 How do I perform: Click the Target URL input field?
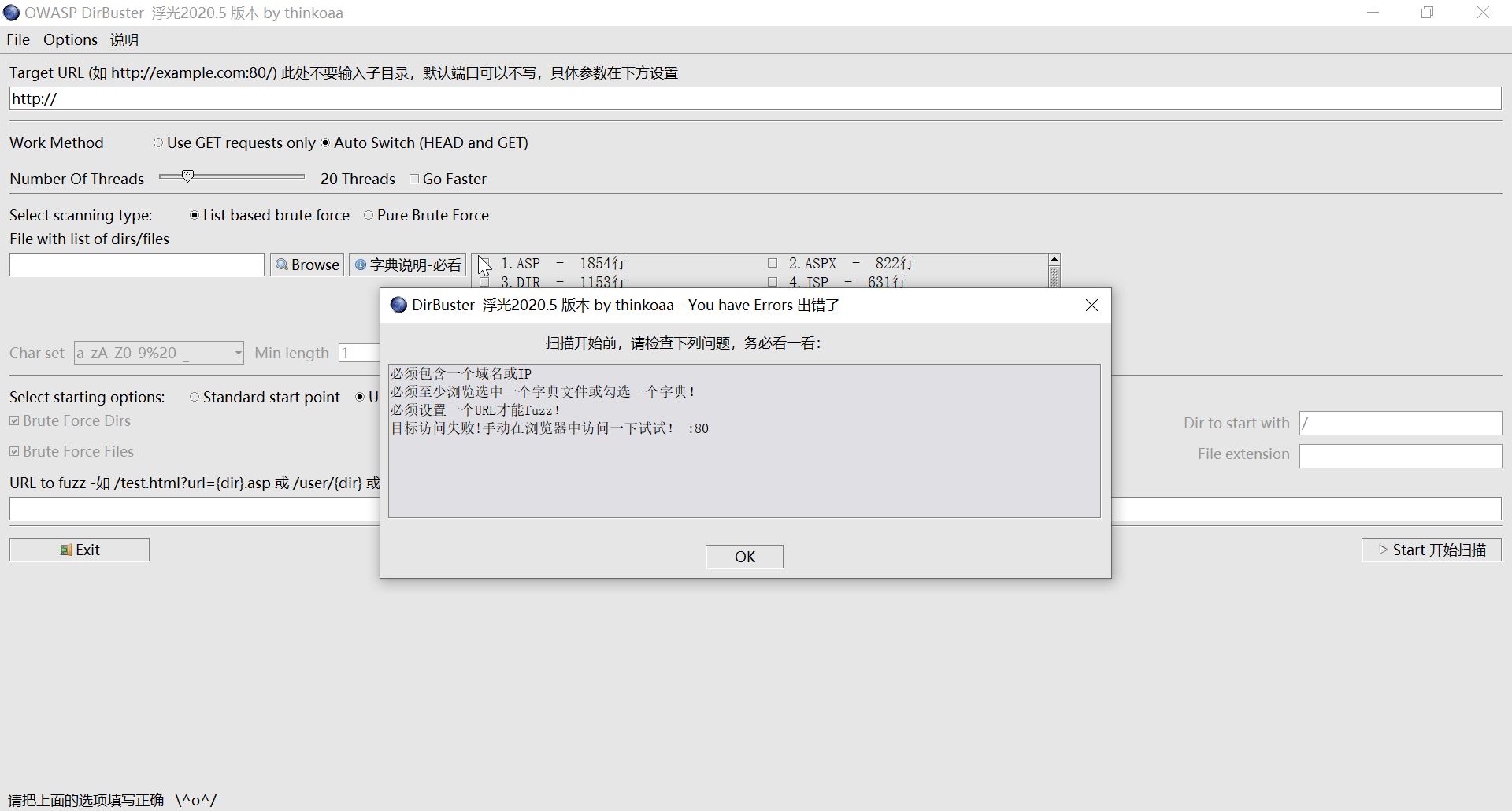click(755, 98)
